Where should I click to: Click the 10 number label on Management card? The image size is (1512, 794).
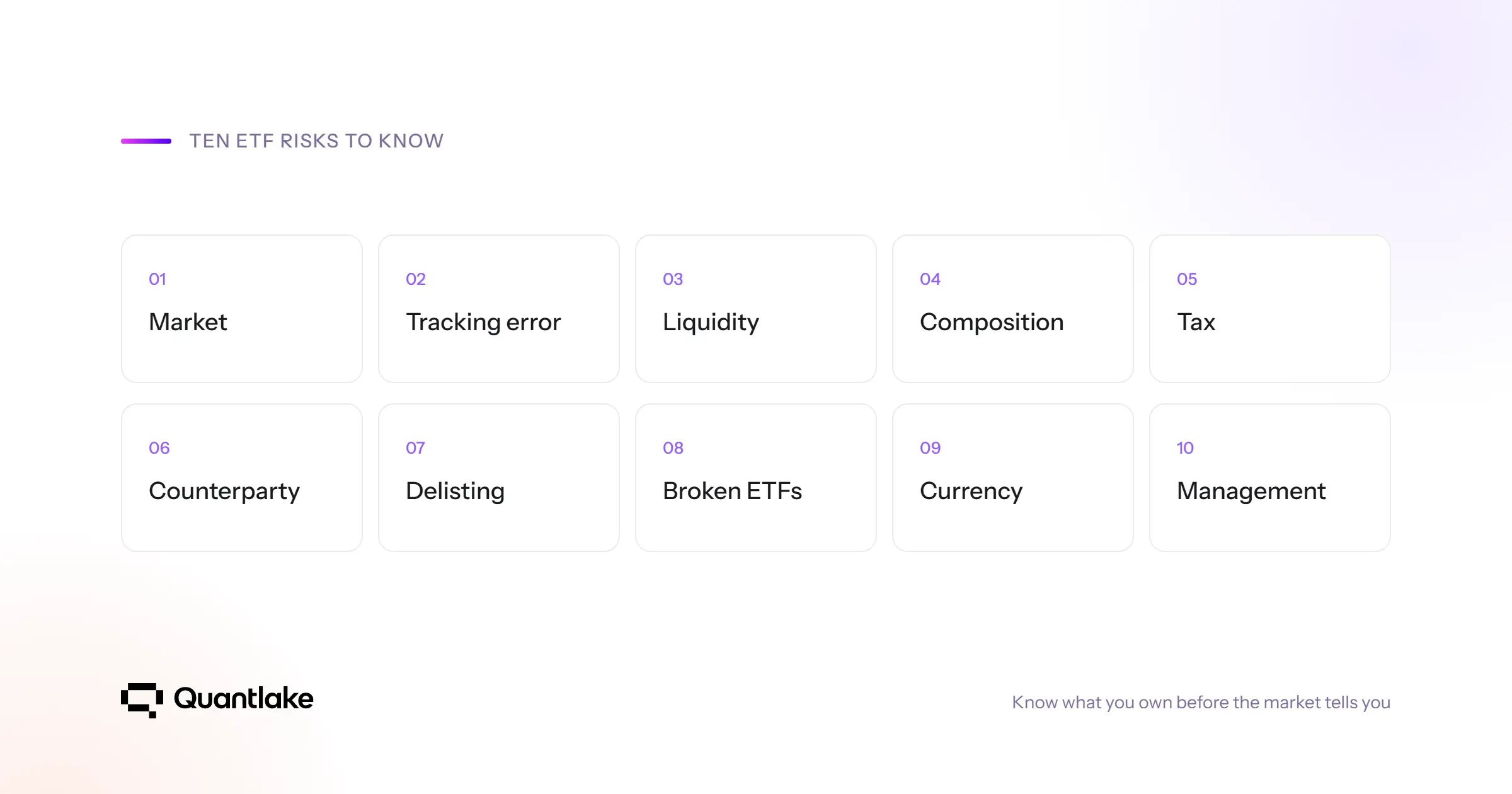(1185, 448)
